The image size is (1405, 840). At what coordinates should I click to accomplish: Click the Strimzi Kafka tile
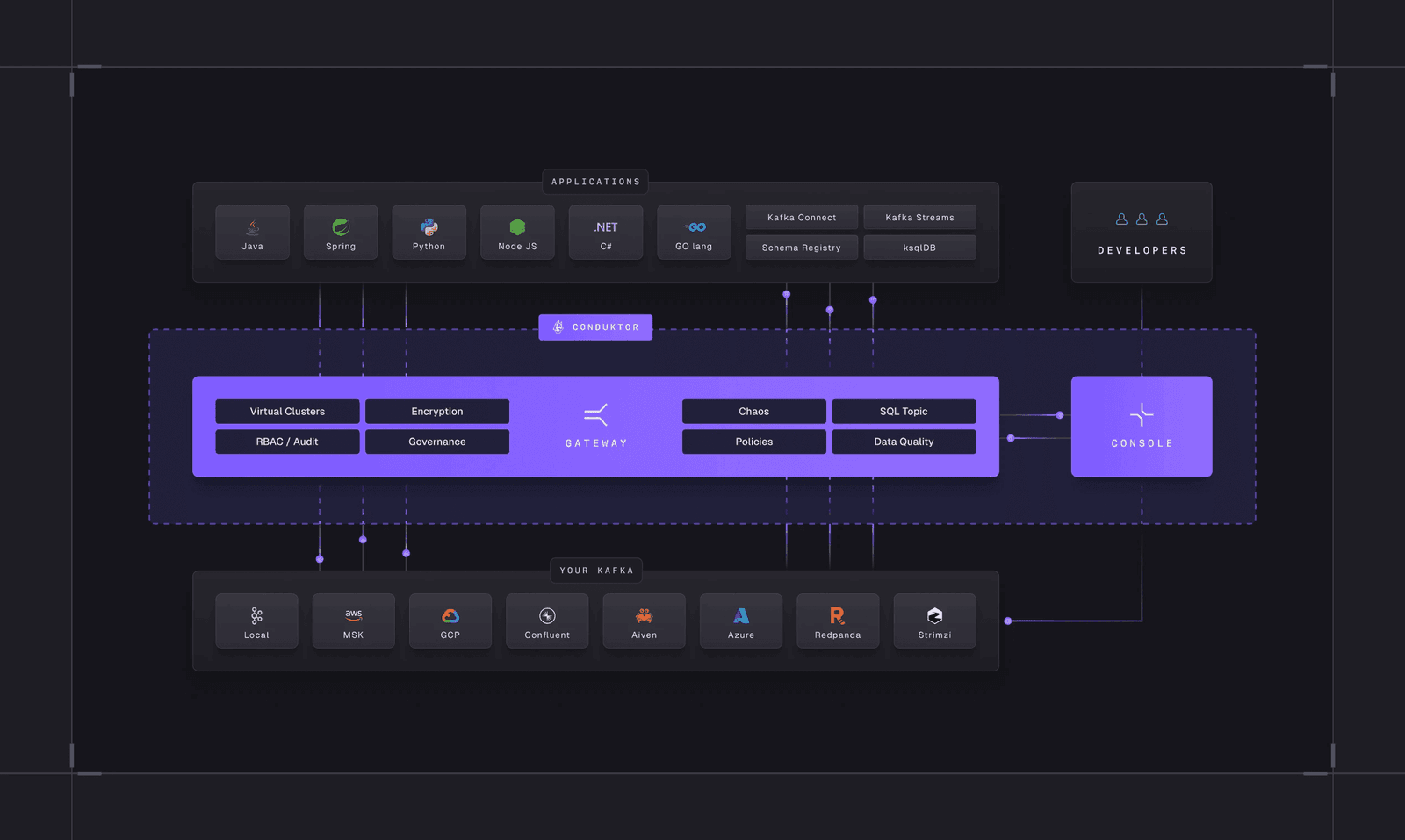click(934, 621)
